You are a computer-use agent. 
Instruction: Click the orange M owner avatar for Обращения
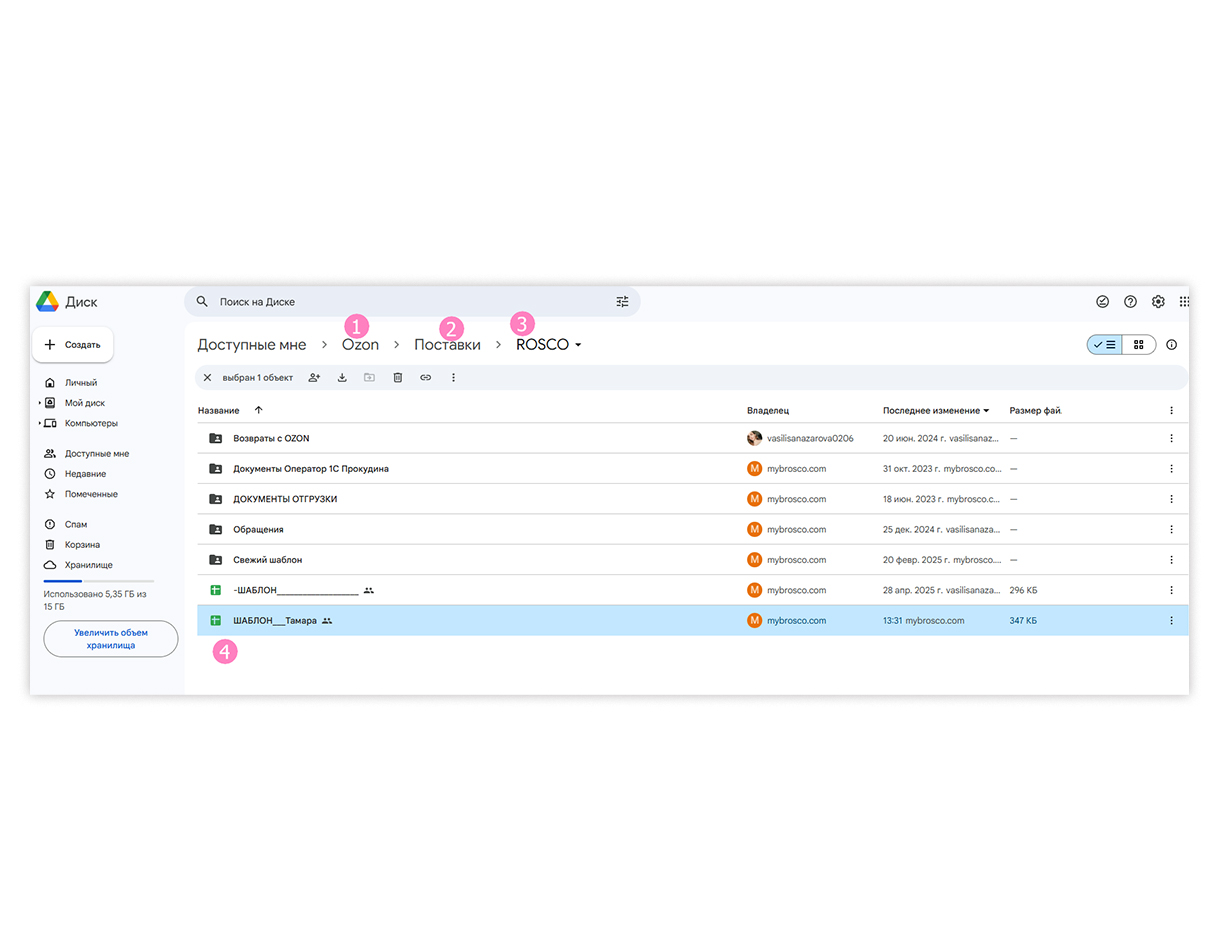click(755, 529)
